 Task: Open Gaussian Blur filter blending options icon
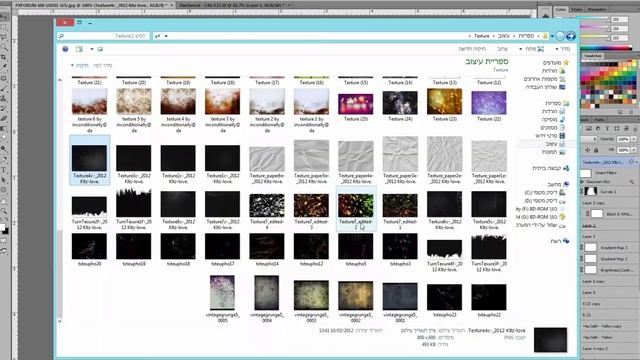[632, 182]
